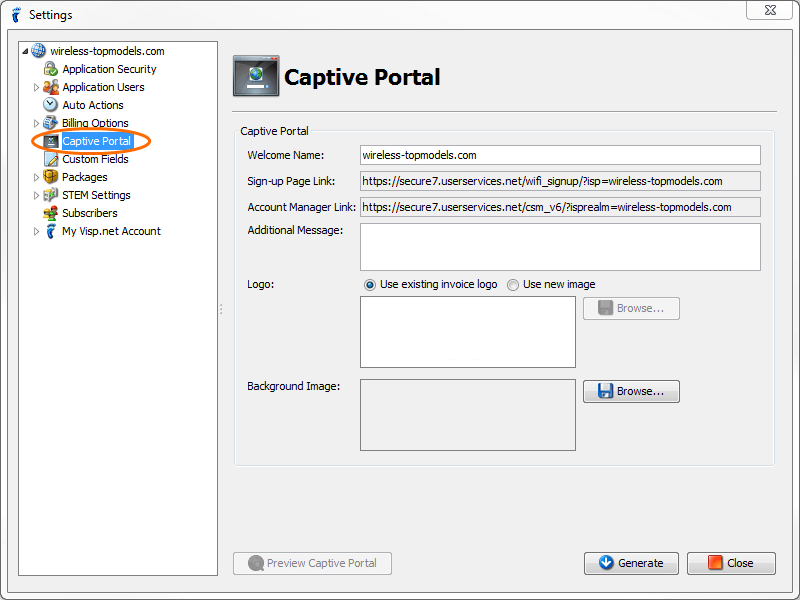Collapse the wireless-topmodels.com tree root
Image resolution: width=800 pixels, height=600 pixels.
[25, 51]
